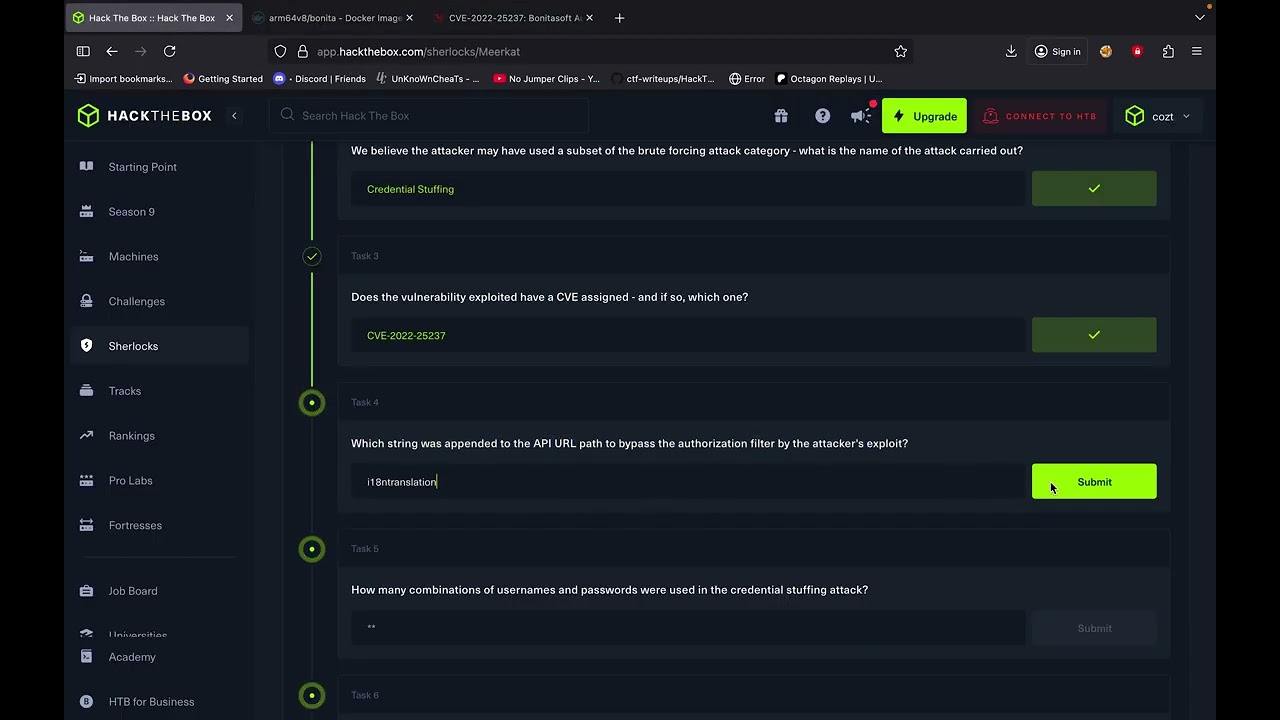Image resolution: width=1280 pixels, height=720 pixels.
Task: Open Challenges in the sidebar
Action: point(136,302)
